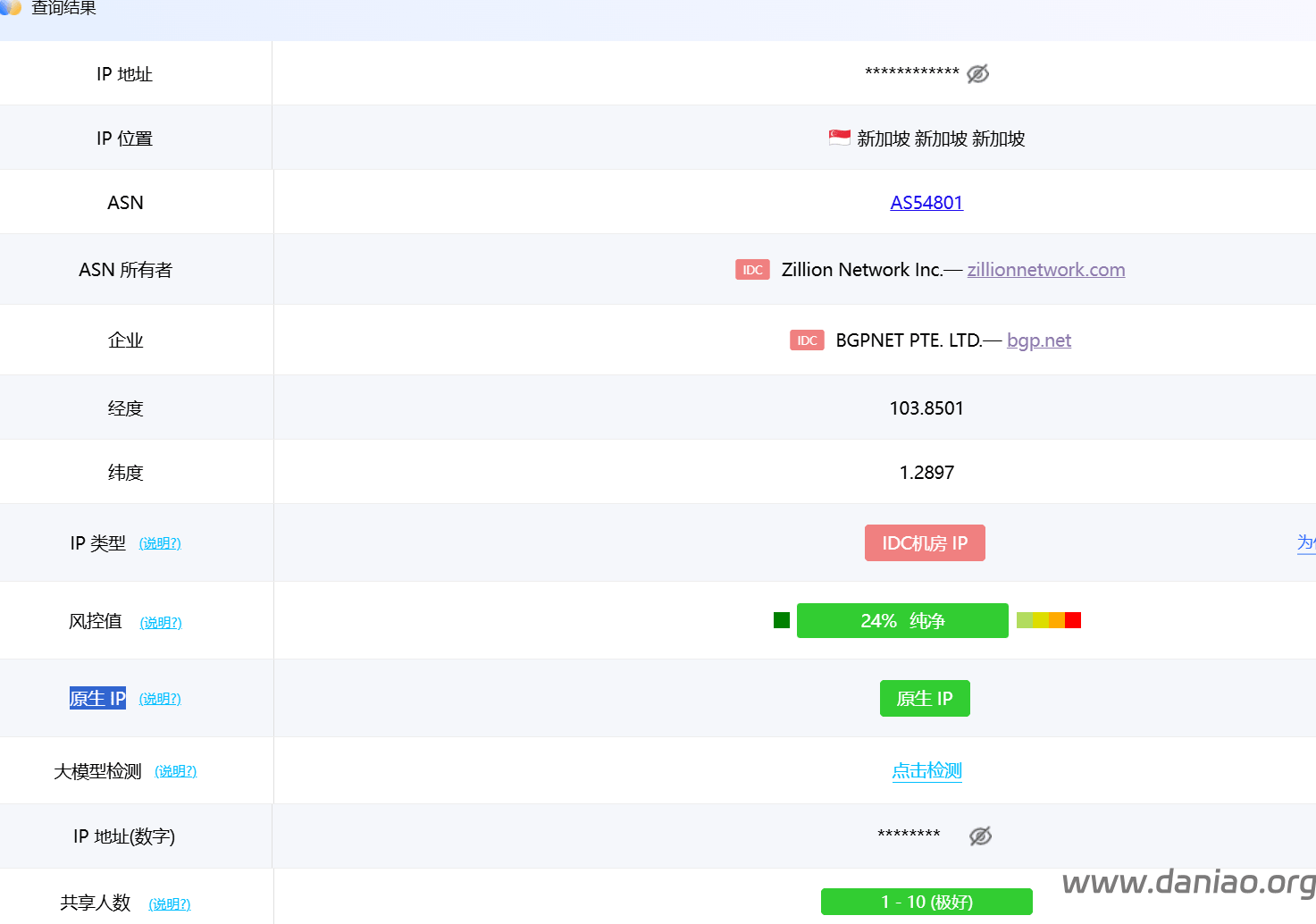Click the 24% 纯净 risk score bar
This screenshot has width=1316, height=924.
pyautogui.click(x=902, y=620)
